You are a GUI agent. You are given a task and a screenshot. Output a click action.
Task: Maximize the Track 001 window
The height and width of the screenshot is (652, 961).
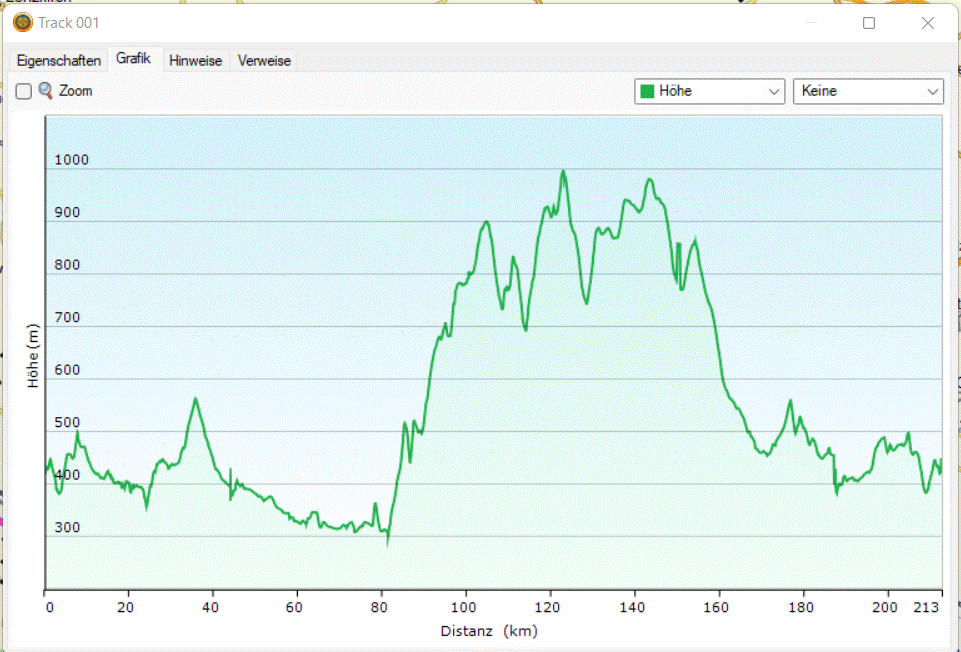pos(869,22)
